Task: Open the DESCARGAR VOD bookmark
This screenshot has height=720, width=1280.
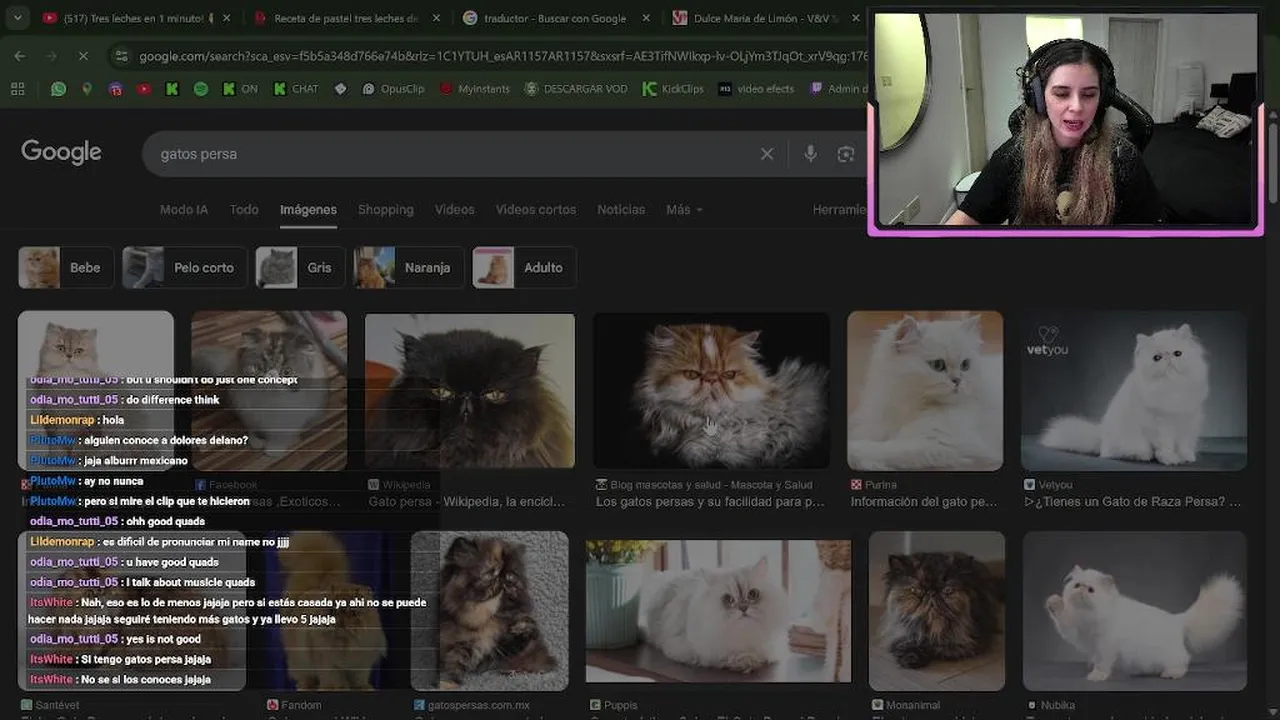Action: [x=576, y=89]
